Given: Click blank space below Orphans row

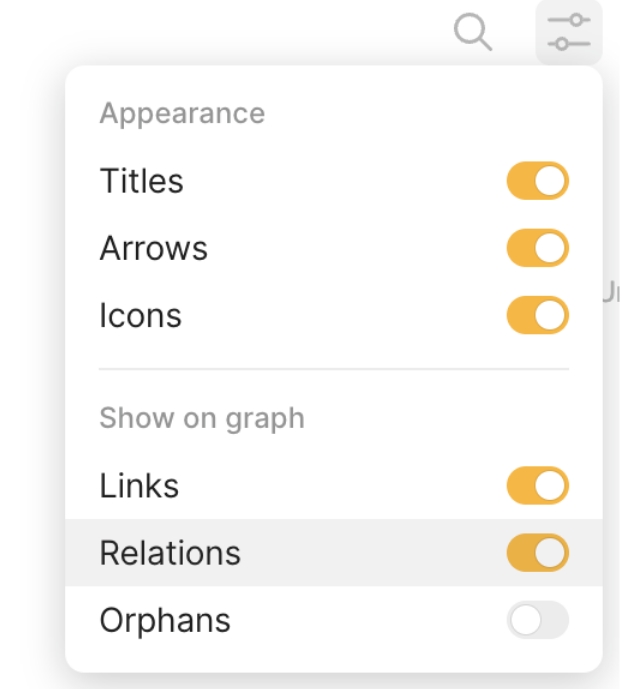Looking at the screenshot, I should 334,657.
